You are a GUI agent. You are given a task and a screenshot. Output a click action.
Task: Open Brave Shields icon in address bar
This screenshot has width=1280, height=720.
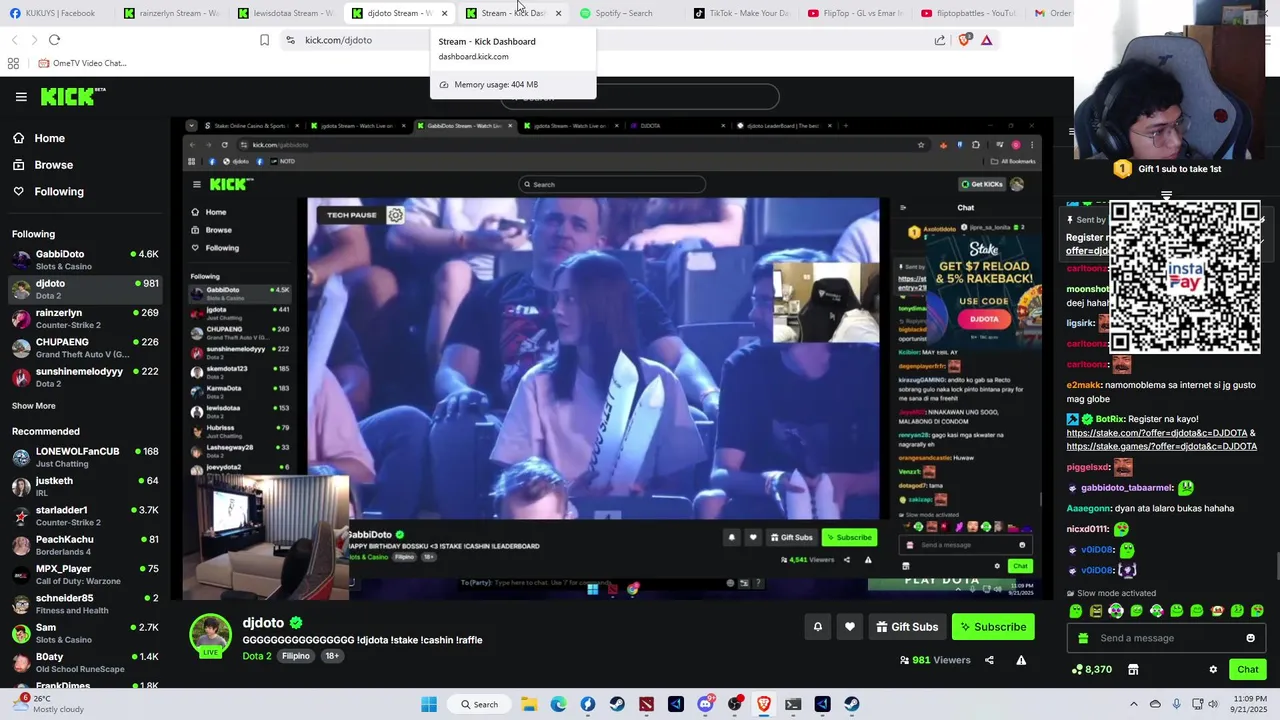click(964, 40)
